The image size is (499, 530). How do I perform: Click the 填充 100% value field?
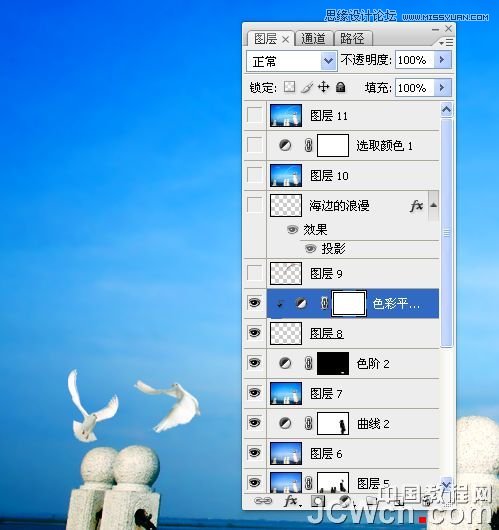click(x=414, y=88)
